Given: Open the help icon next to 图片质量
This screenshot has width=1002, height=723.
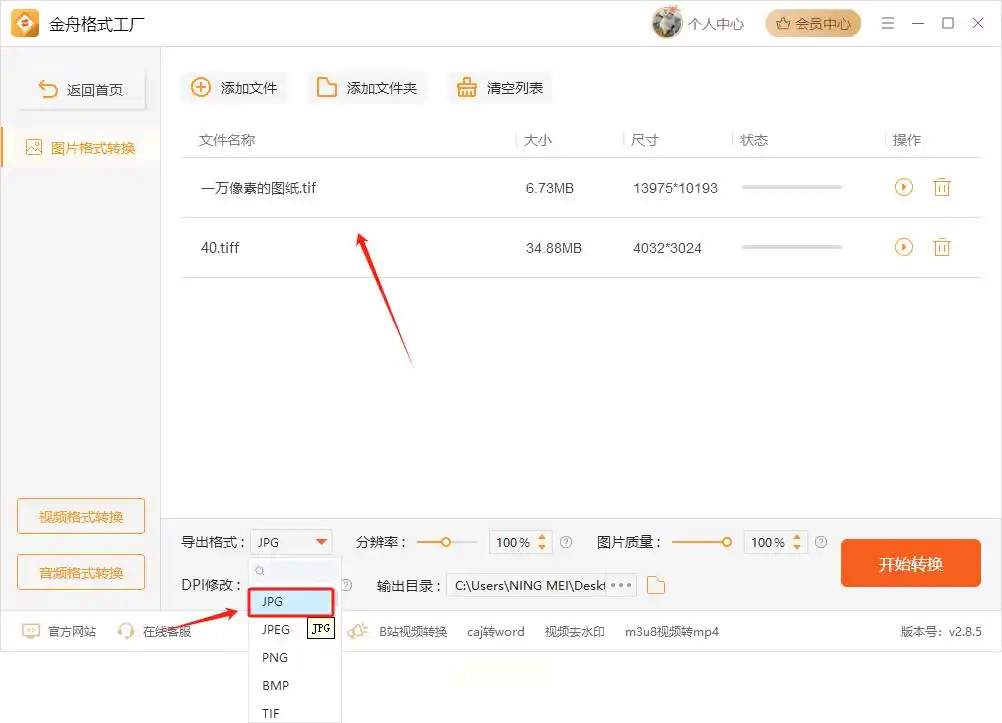Looking at the screenshot, I should 821,542.
